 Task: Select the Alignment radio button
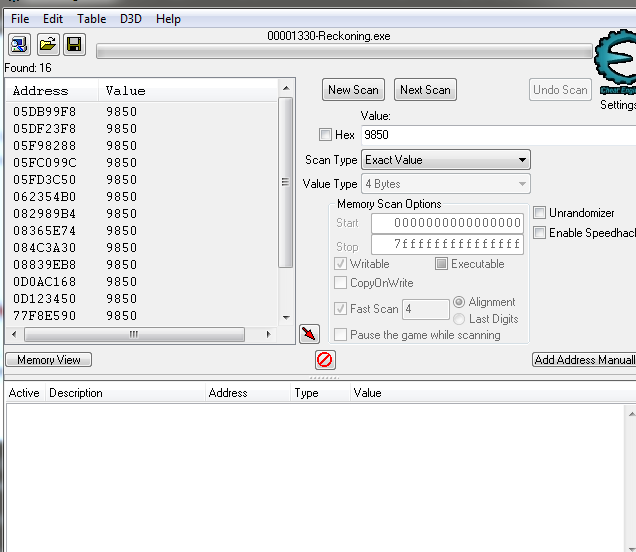(x=459, y=302)
